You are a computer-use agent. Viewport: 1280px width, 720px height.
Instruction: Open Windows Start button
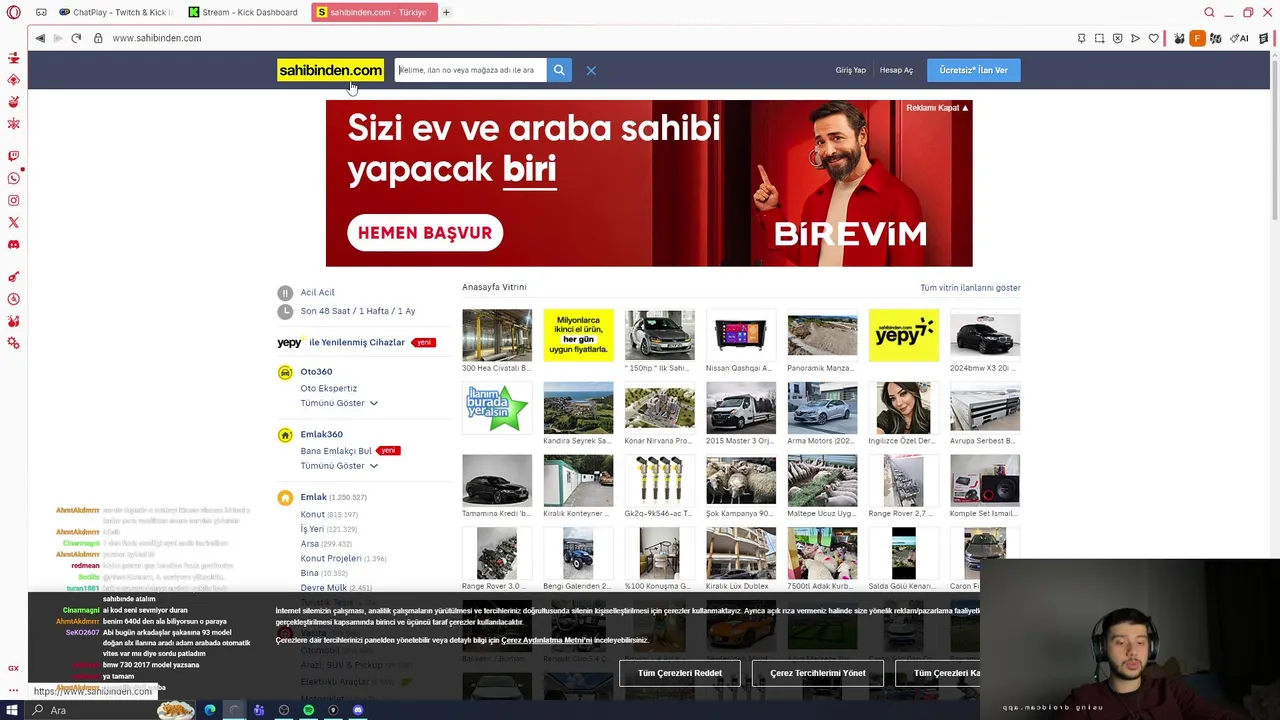click(x=12, y=710)
